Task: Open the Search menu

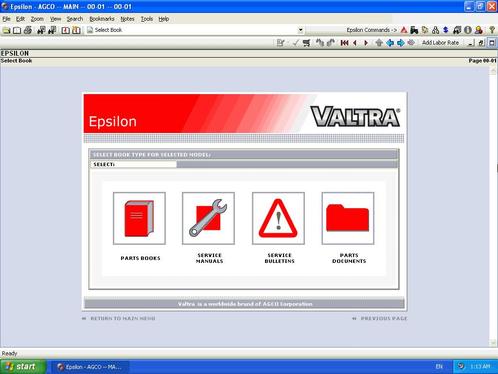Action: coord(75,19)
